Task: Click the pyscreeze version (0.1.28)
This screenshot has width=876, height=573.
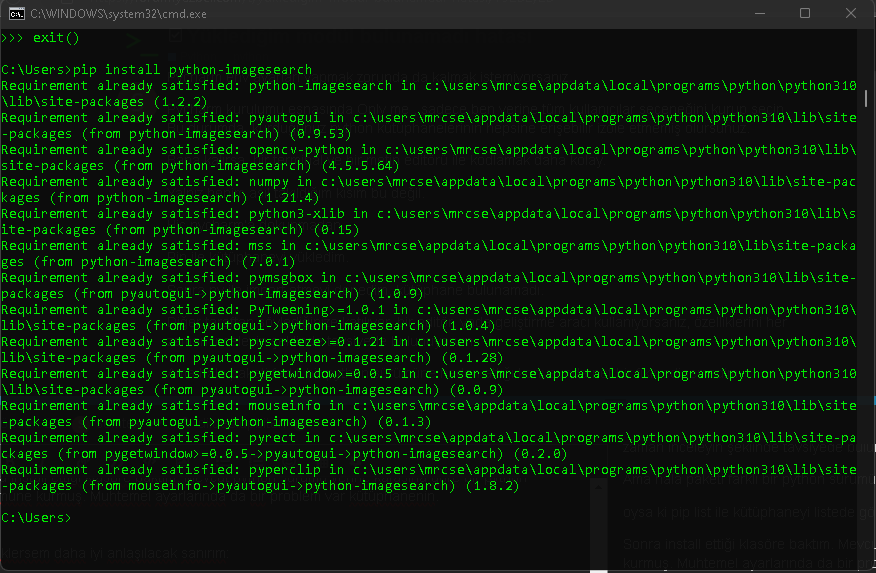Action: (x=472, y=358)
